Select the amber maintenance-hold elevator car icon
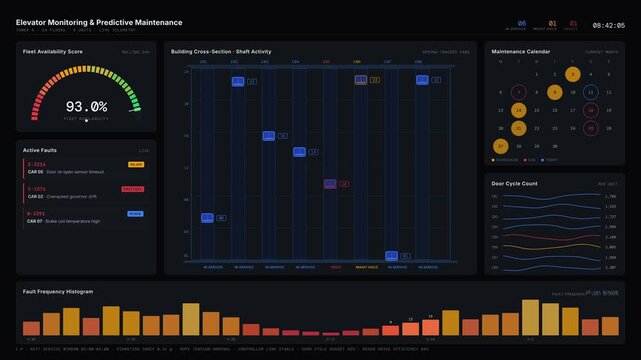This screenshot has width=641, height=360. [x=361, y=80]
